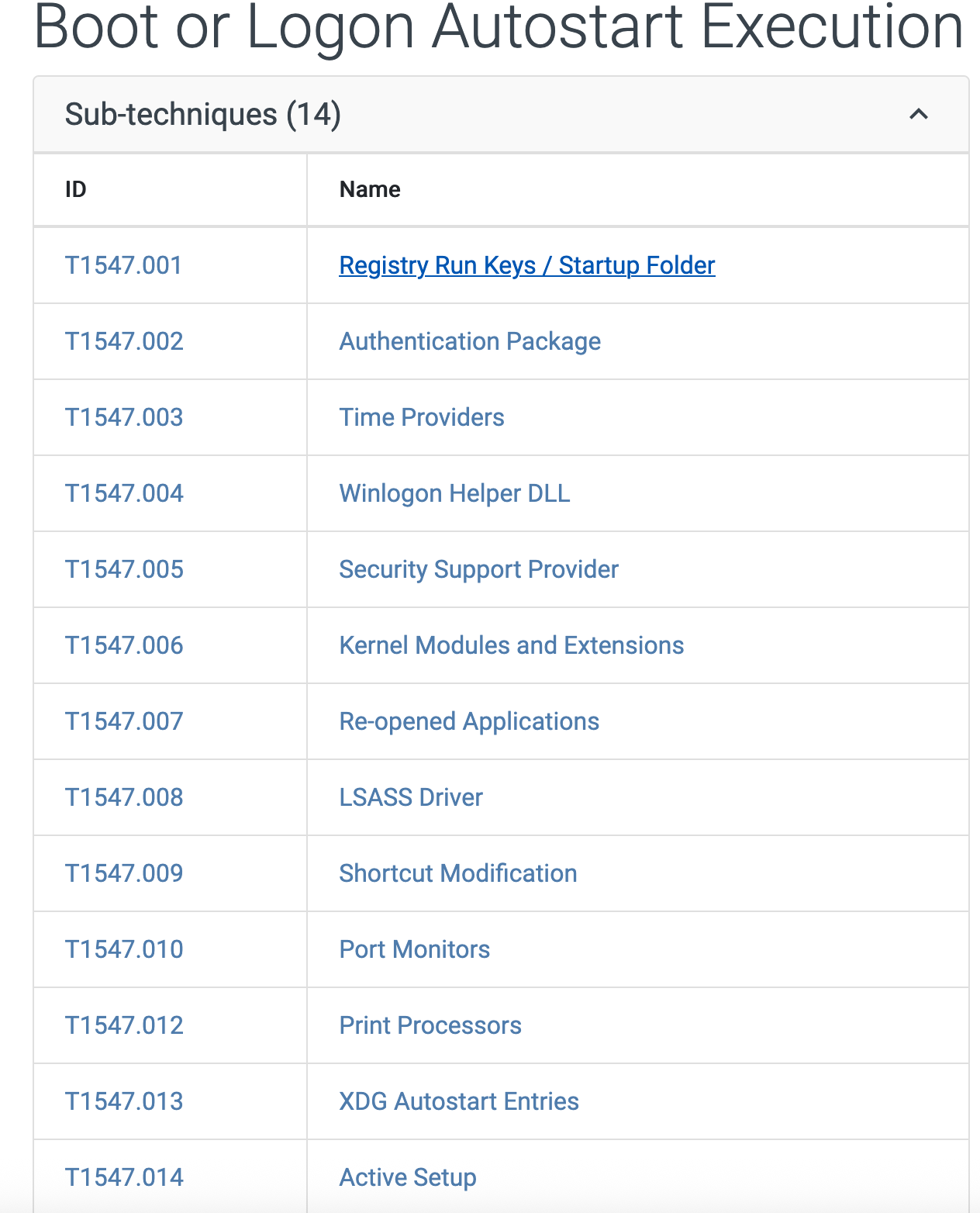Open the Port Monitors link
The image size is (980, 1213).
(414, 949)
